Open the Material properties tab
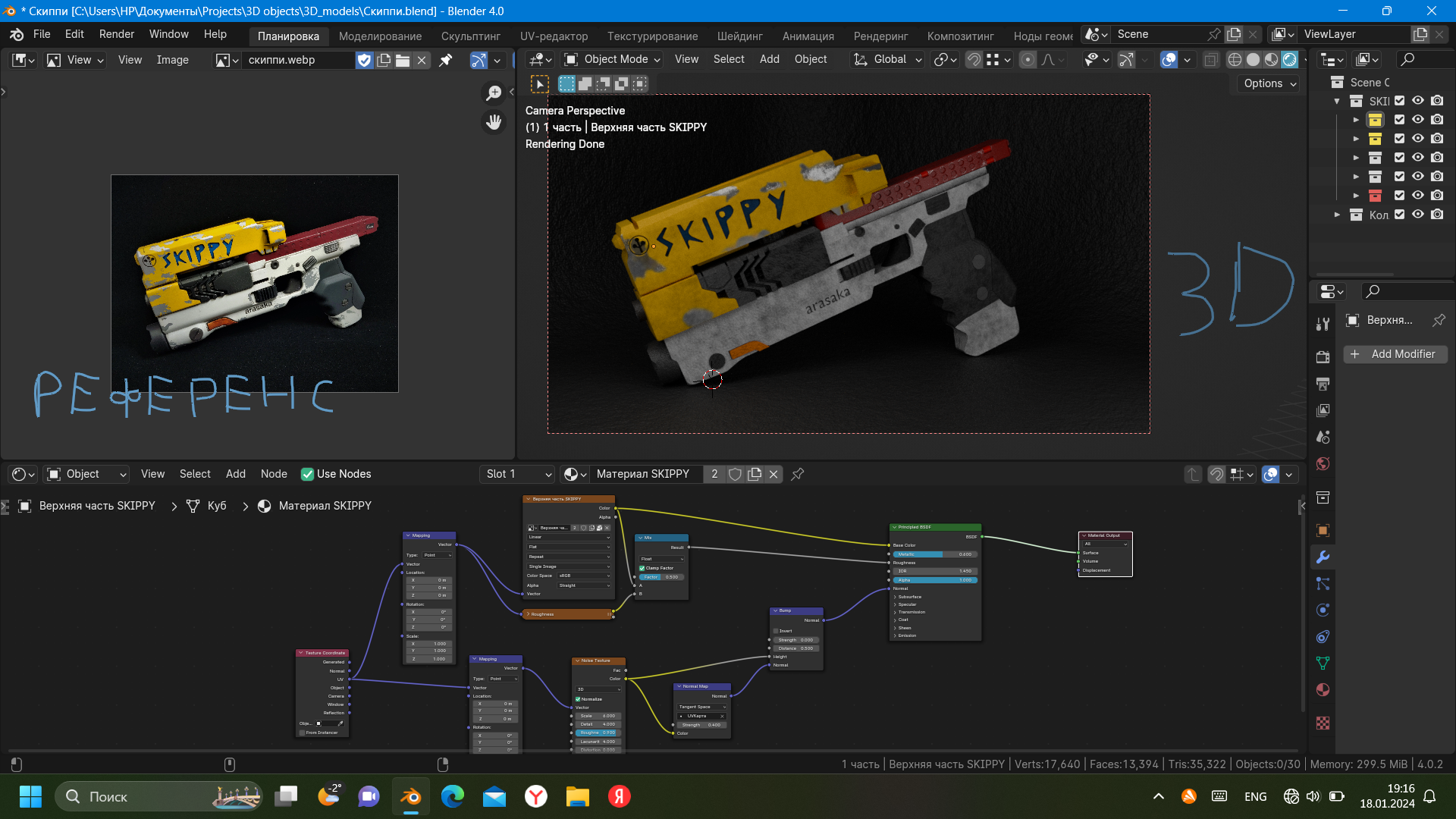1456x819 pixels. click(x=1323, y=689)
